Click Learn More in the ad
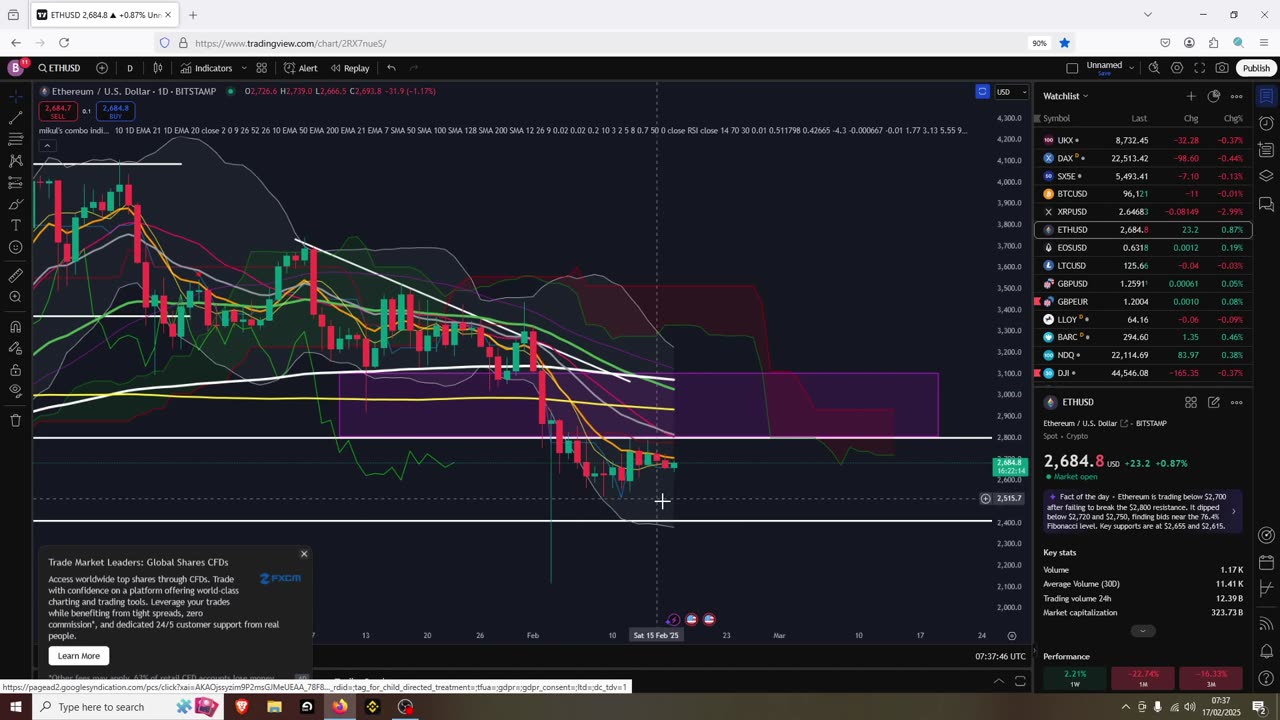The image size is (1280, 720). coord(79,656)
